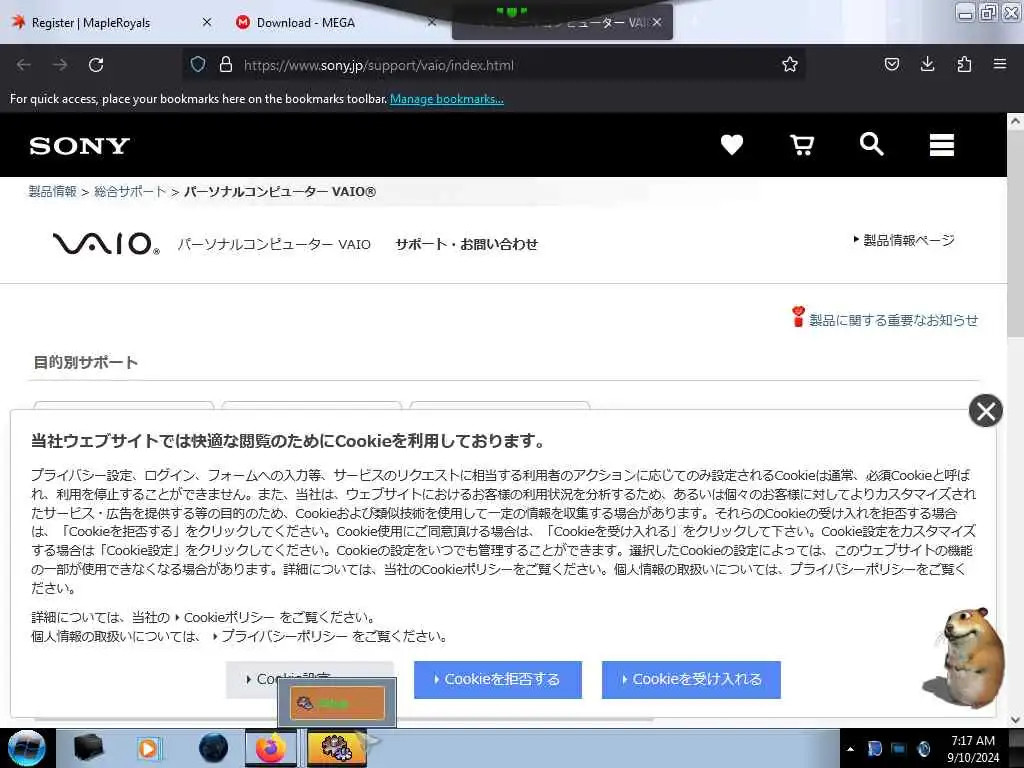
Task: Click the mushroom game taskbar icon
Action: tap(337, 748)
